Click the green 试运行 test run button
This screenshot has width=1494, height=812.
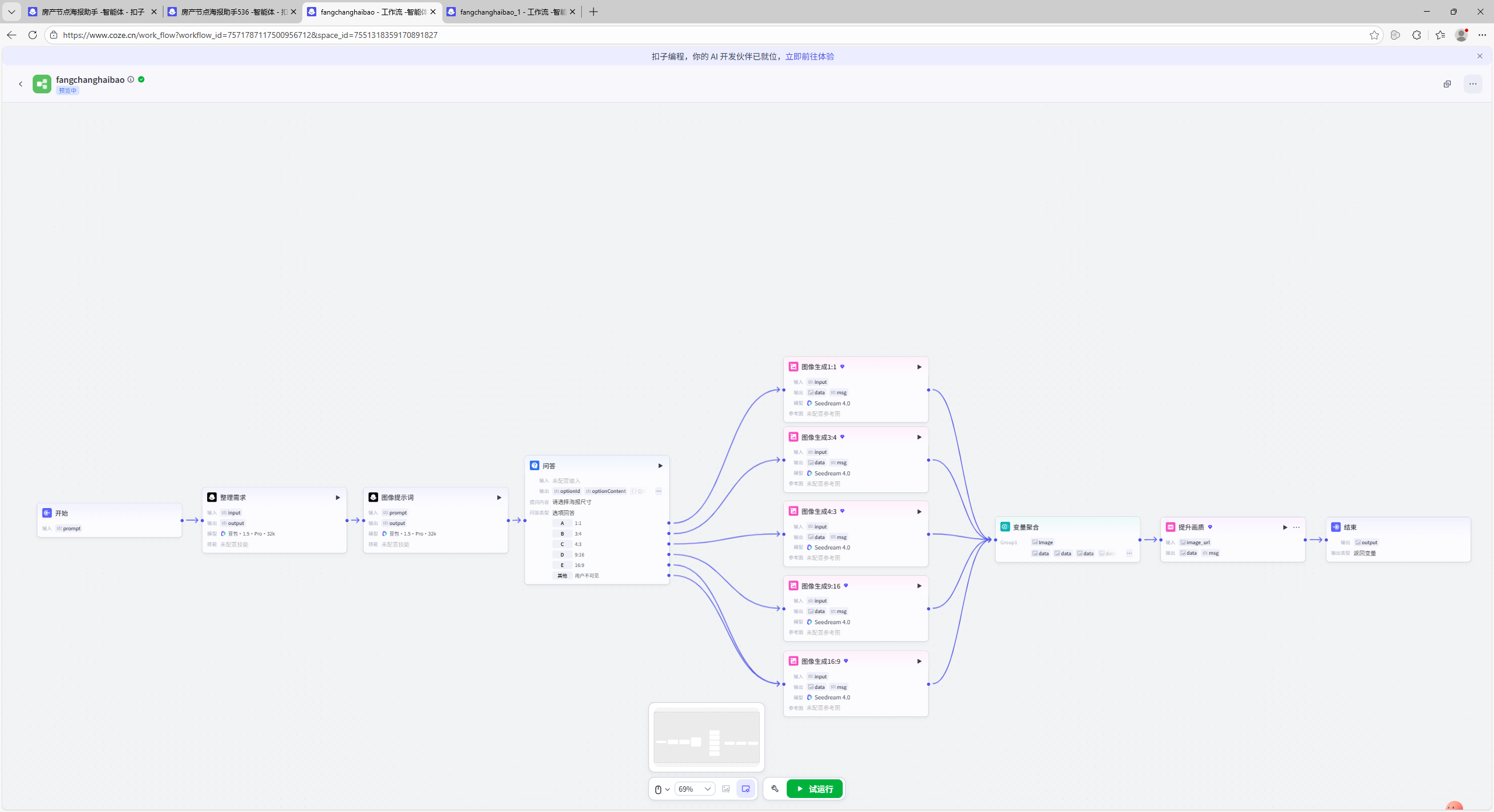click(814, 789)
